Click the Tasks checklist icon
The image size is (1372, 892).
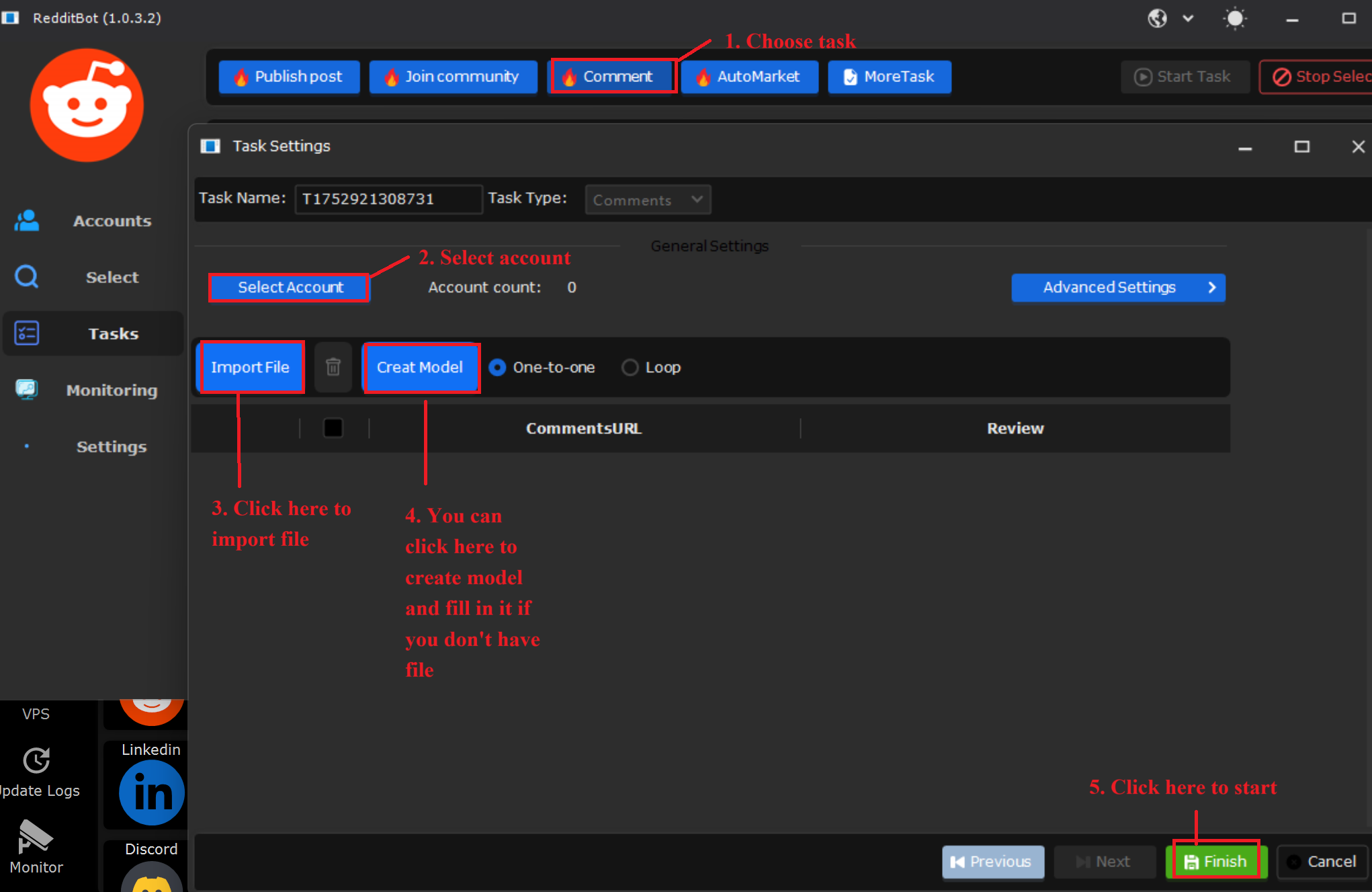pos(27,333)
